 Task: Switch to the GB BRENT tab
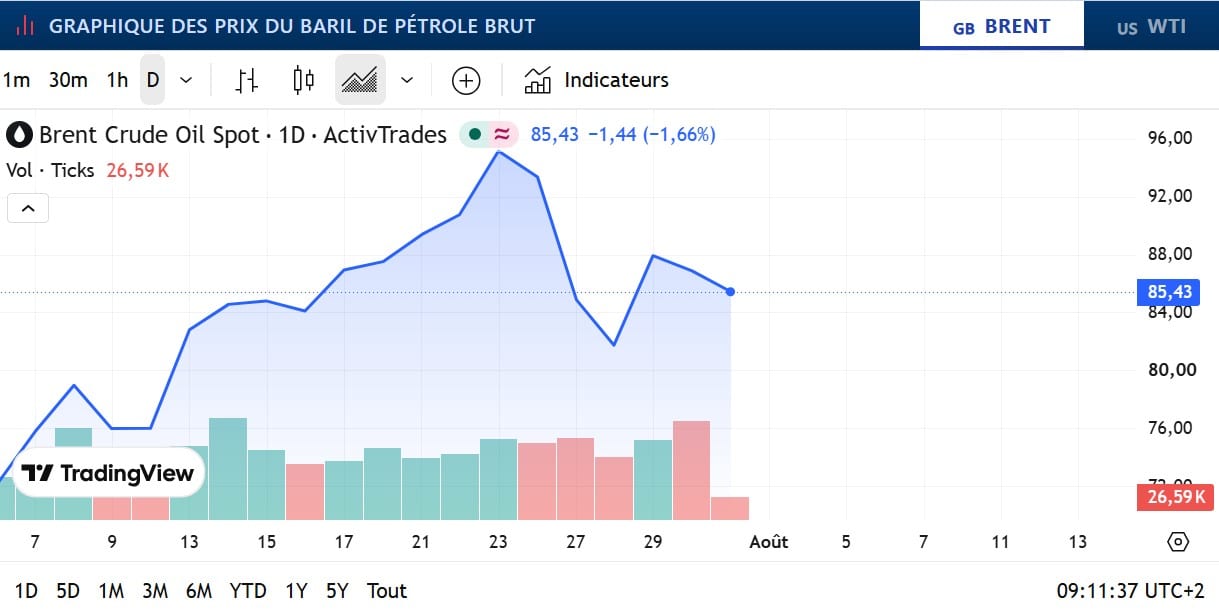tap(1002, 26)
